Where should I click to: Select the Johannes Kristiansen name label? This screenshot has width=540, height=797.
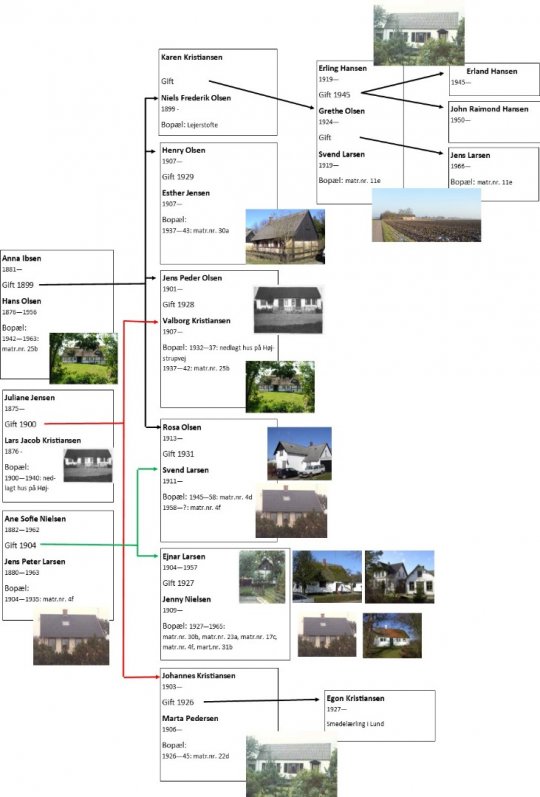pos(199,676)
